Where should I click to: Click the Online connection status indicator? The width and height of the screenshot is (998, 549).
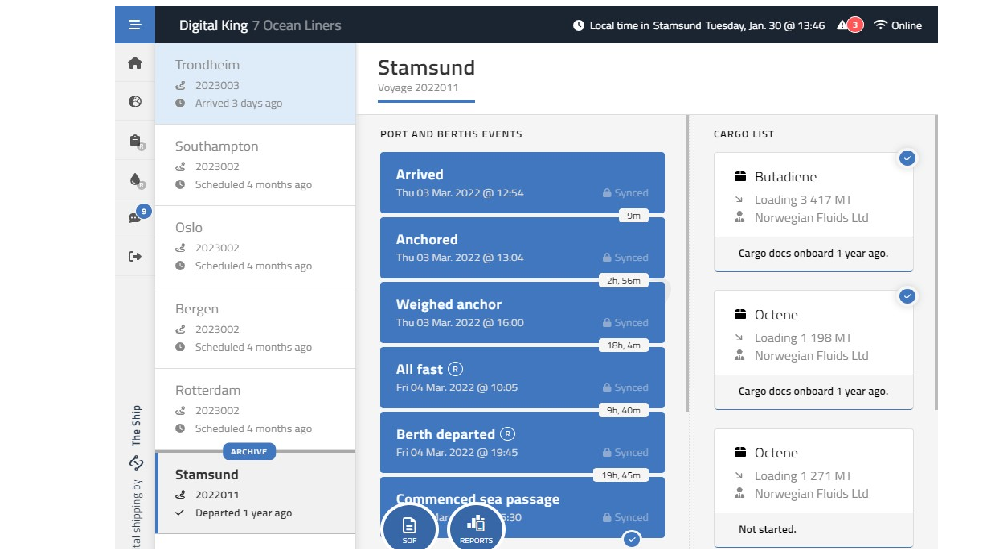coord(897,25)
